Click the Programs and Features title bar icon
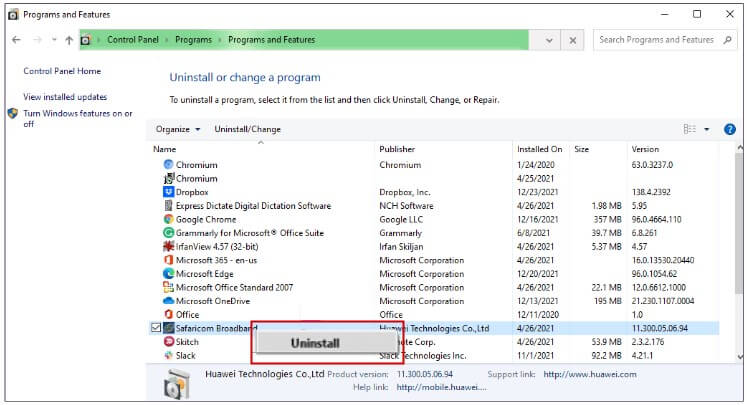The height and width of the screenshot is (405, 747). 13,15
